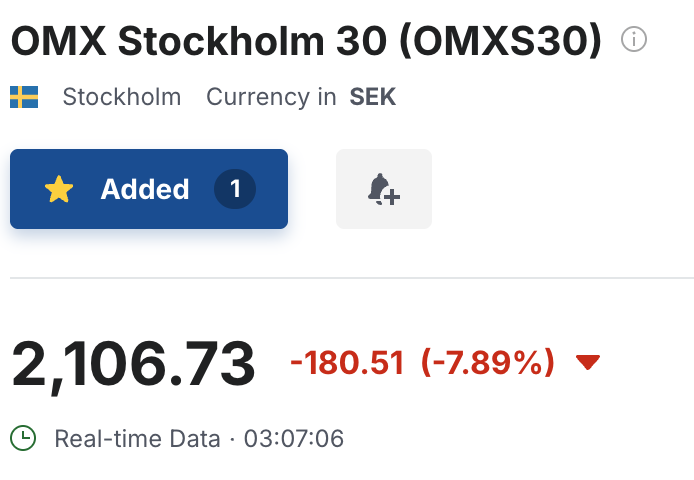The image size is (694, 480).
Task: Click the SEK currency code
Action: (x=373, y=97)
